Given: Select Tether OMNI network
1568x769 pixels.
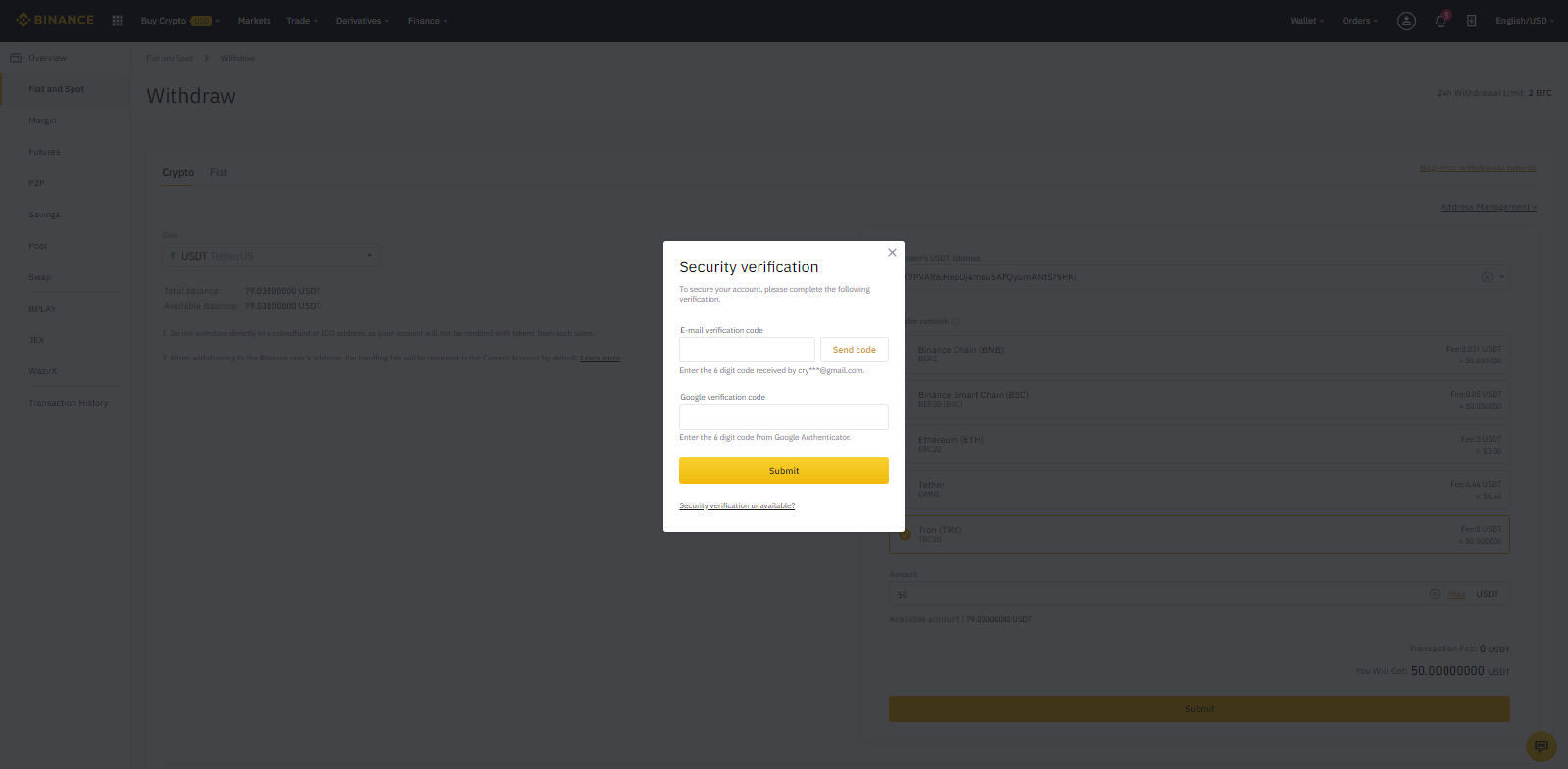Looking at the screenshot, I should (x=1200, y=490).
